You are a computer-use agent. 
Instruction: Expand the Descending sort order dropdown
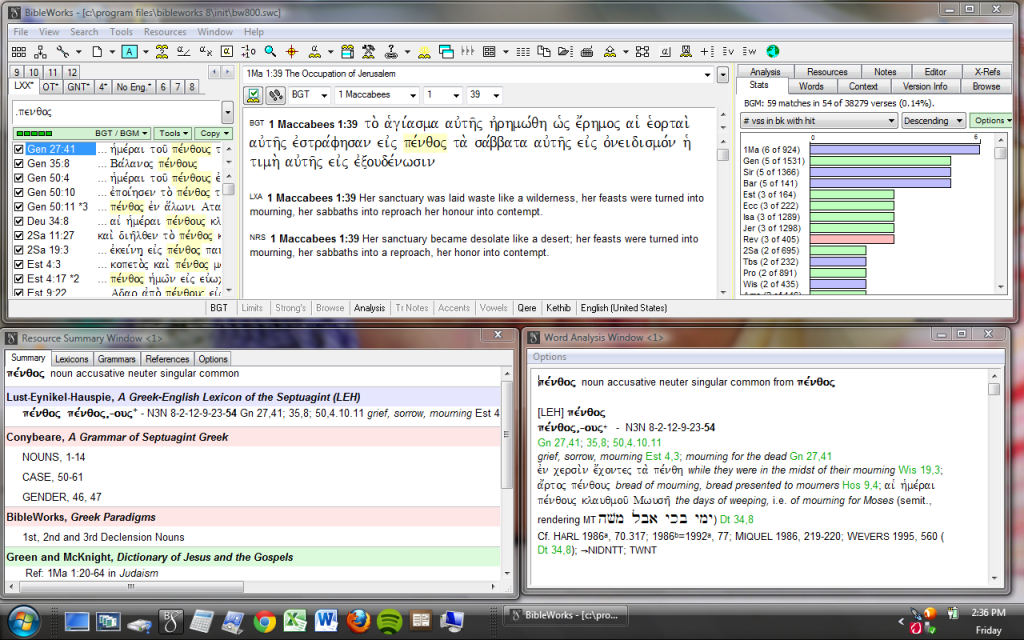pyautogui.click(x=932, y=120)
